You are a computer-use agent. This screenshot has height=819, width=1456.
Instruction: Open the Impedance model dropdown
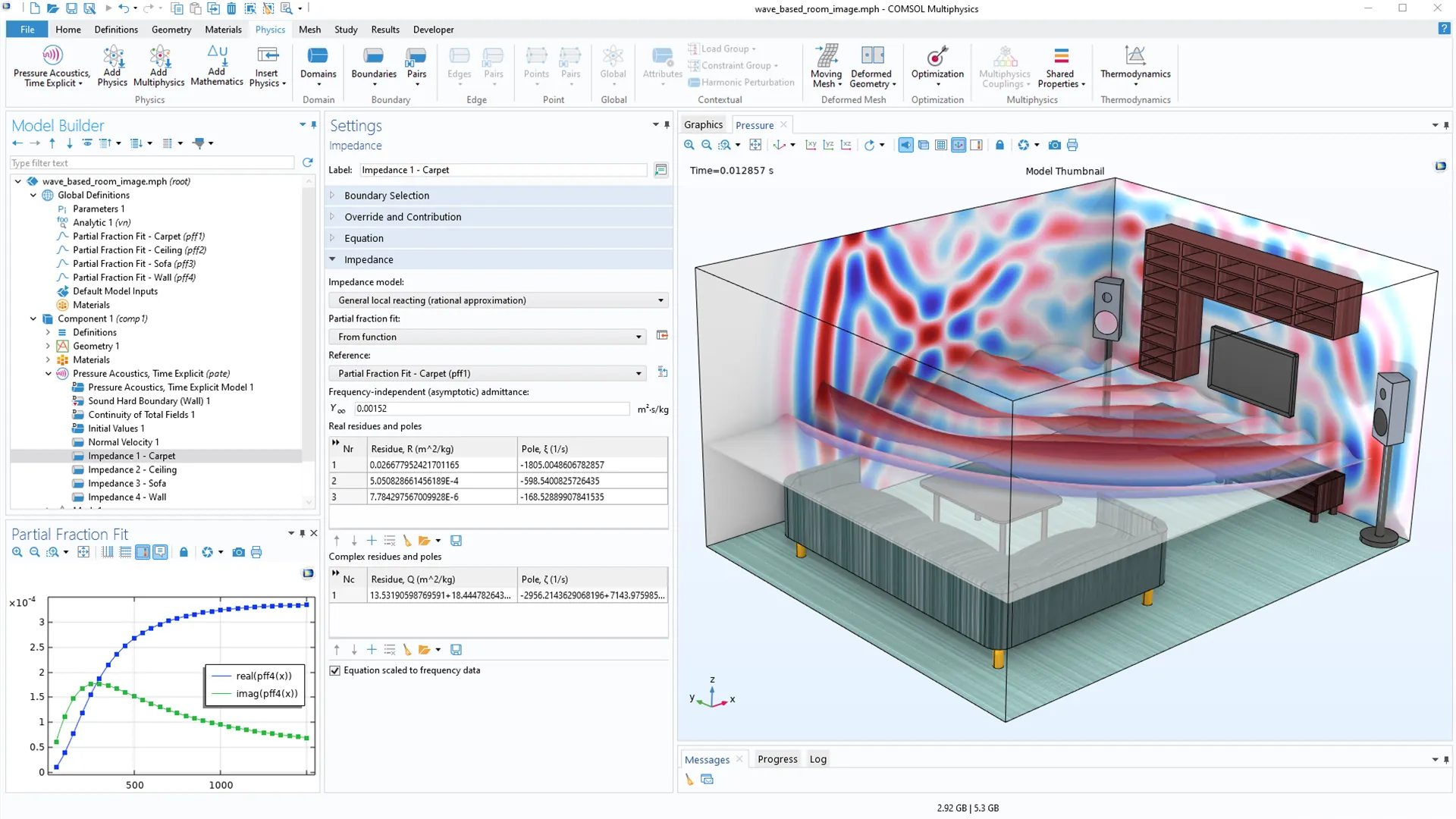(x=498, y=300)
